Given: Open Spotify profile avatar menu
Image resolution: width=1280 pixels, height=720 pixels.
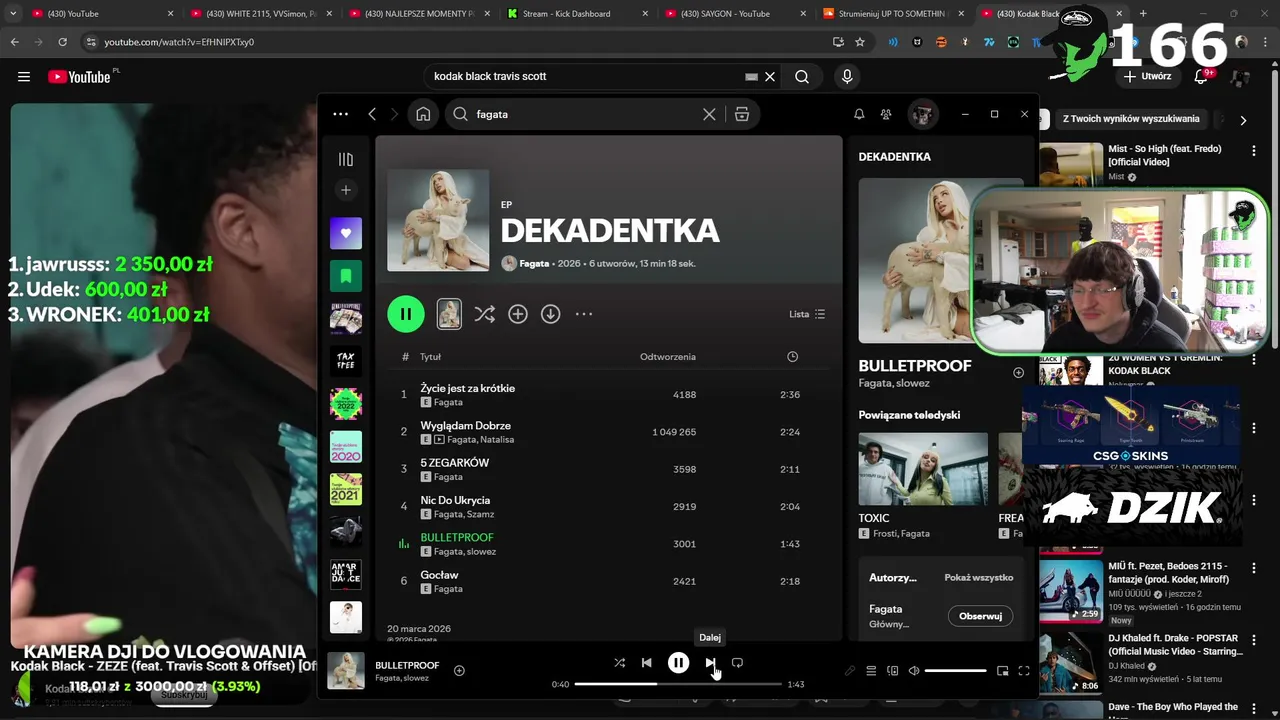Looking at the screenshot, I should coord(922,114).
